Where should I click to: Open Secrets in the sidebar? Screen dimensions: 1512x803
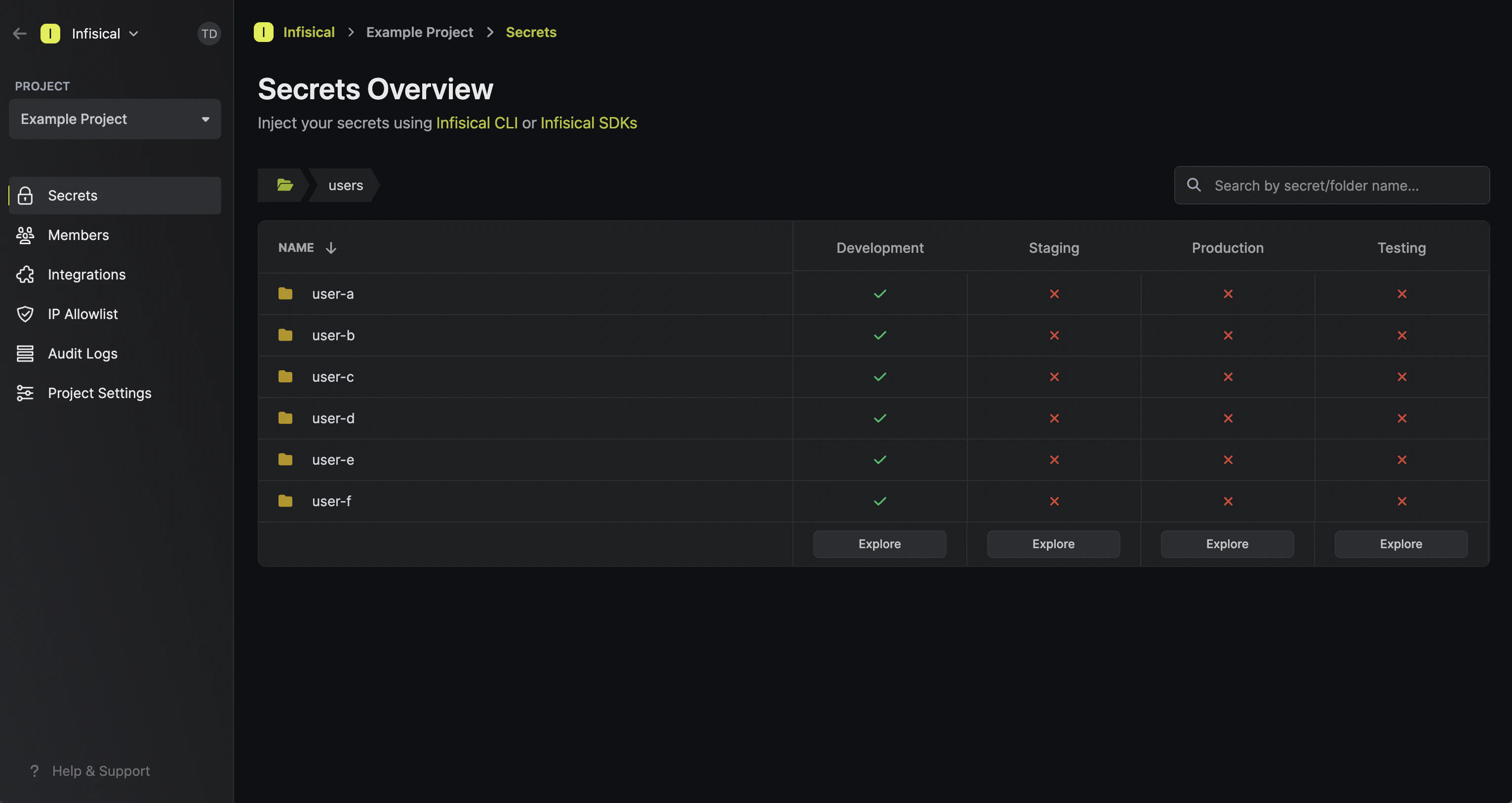click(115, 196)
